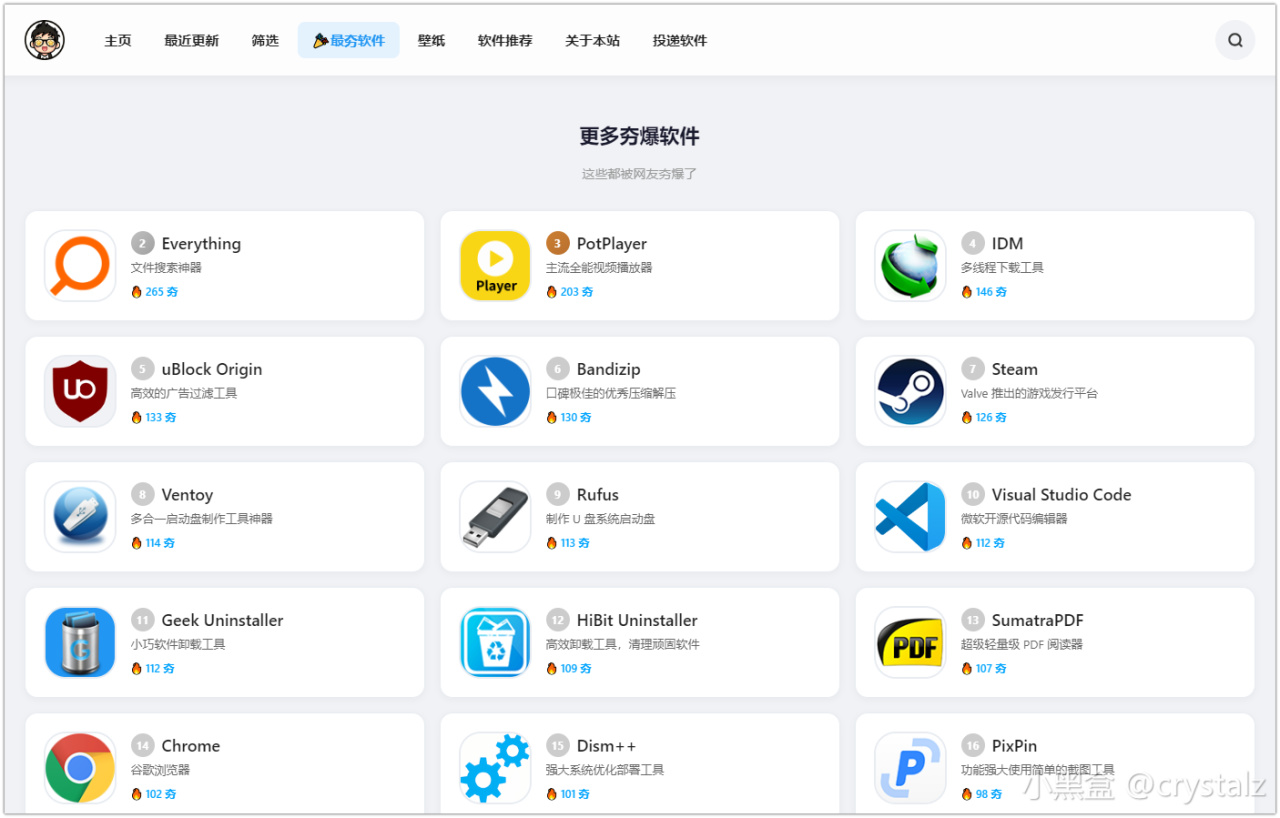Image resolution: width=1280 pixels, height=818 pixels.
Task: Open the Rufus title link
Action: (x=598, y=494)
